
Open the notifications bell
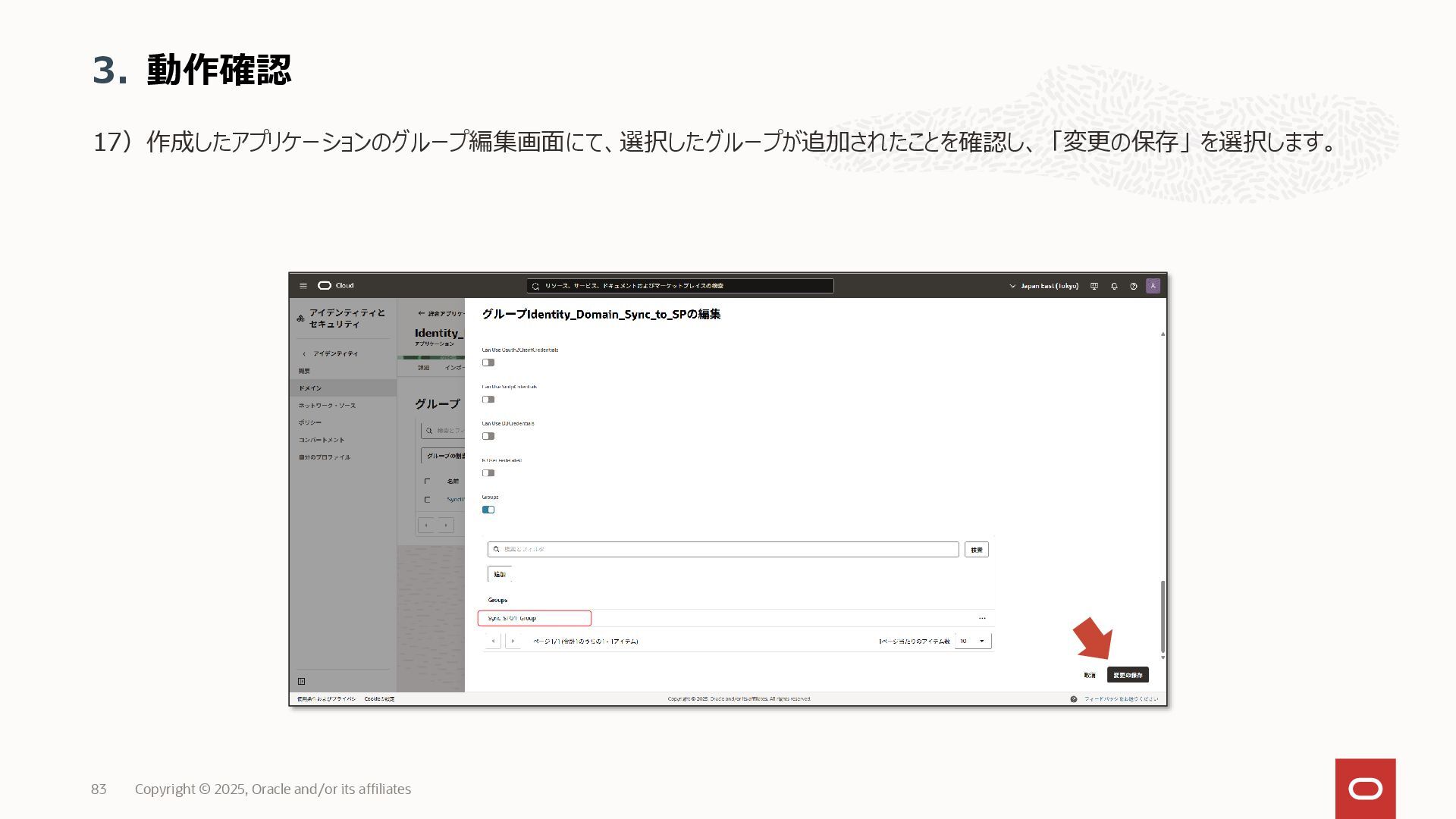coord(1114,286)
